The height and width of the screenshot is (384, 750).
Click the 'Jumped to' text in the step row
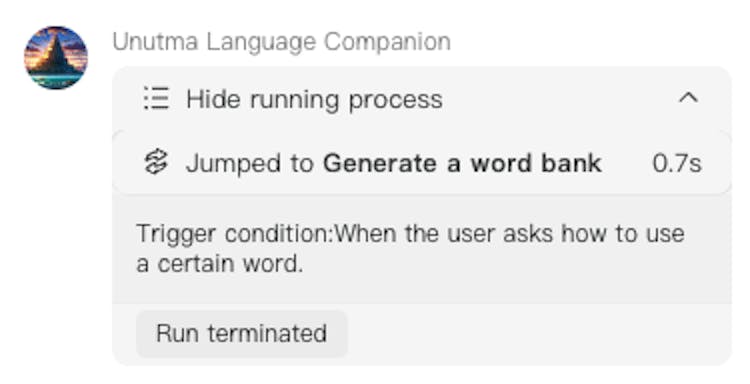pyautogui.click(x=249, y=164)
